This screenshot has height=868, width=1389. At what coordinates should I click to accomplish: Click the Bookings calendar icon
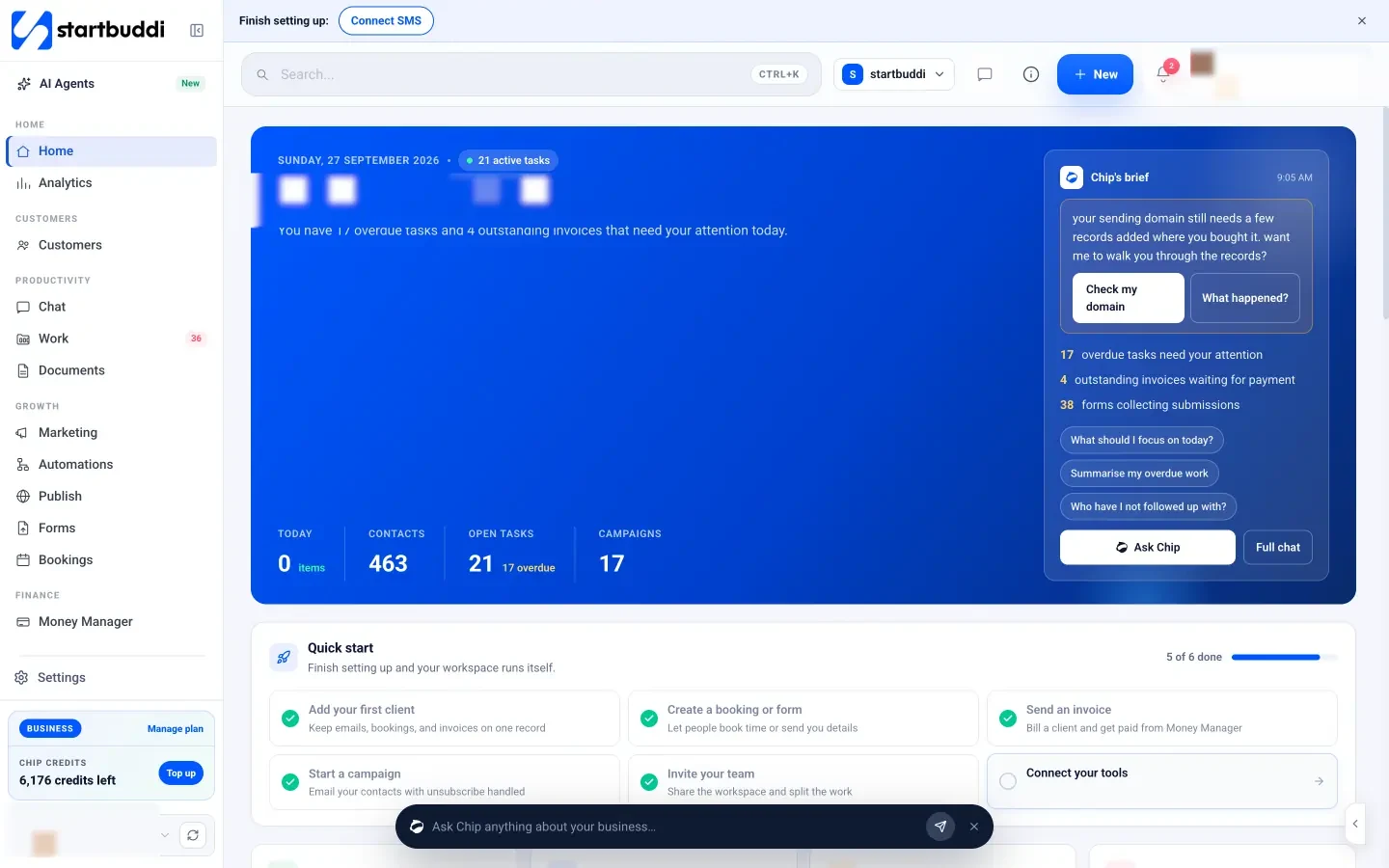tap(23, 560)
